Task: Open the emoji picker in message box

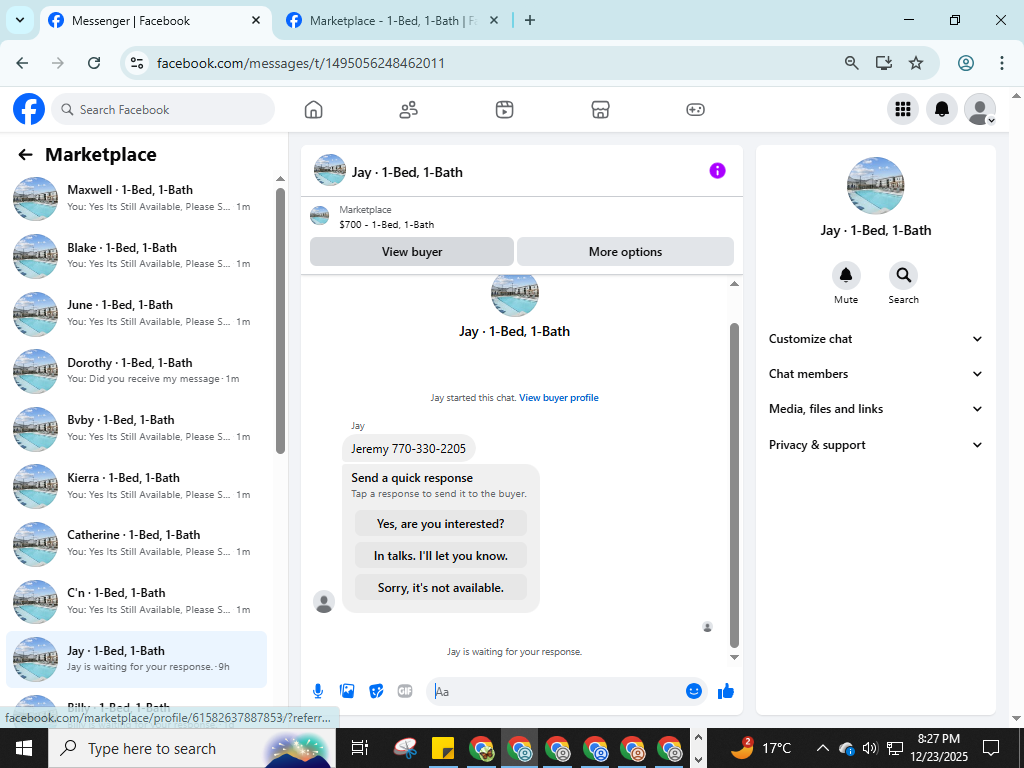Action: click(x=694, y=691)
